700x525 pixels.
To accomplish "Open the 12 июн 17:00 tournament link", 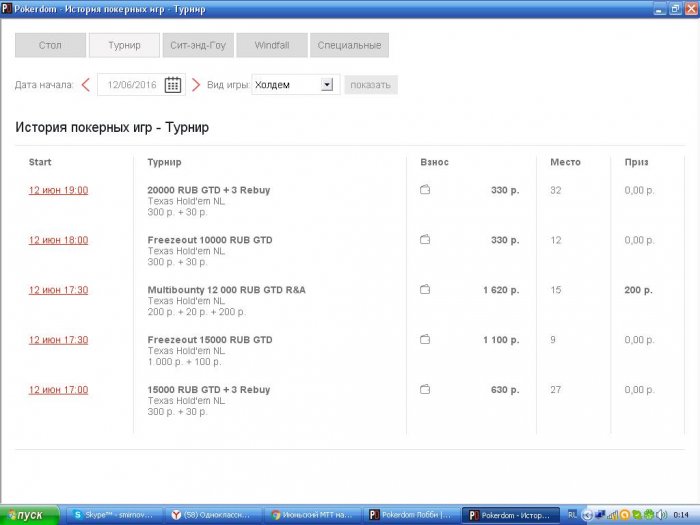I will 58,390.
